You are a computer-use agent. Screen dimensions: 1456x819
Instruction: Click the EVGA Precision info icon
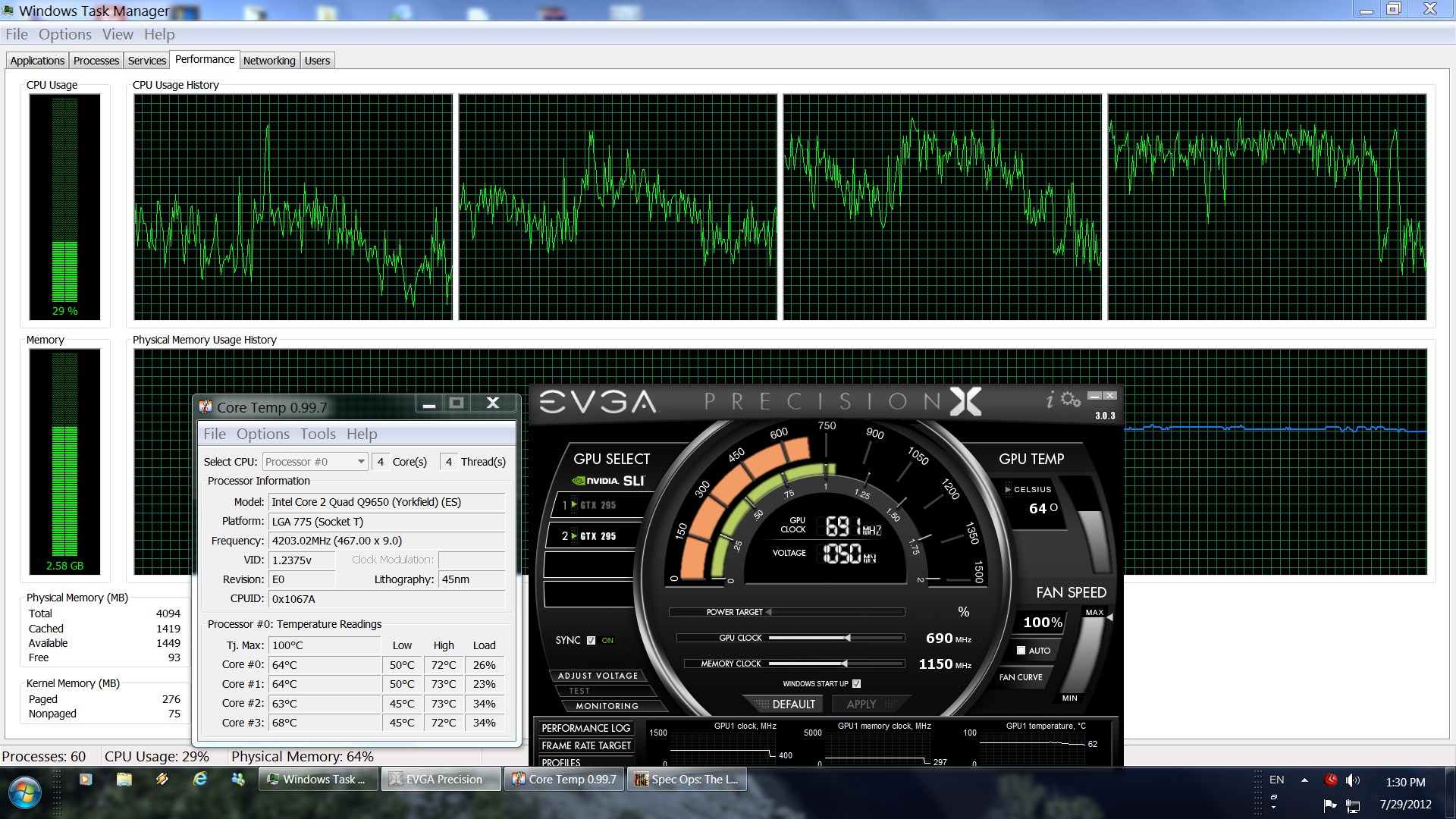pos(1050,400)
